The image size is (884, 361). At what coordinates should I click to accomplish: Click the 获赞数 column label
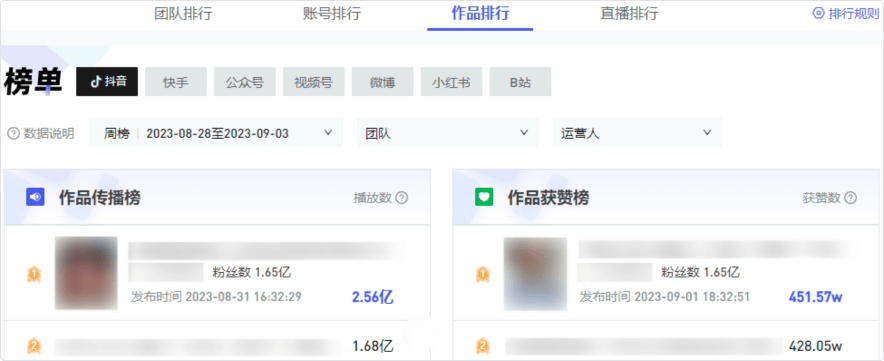pyautogui.click(x=821, y=198)
